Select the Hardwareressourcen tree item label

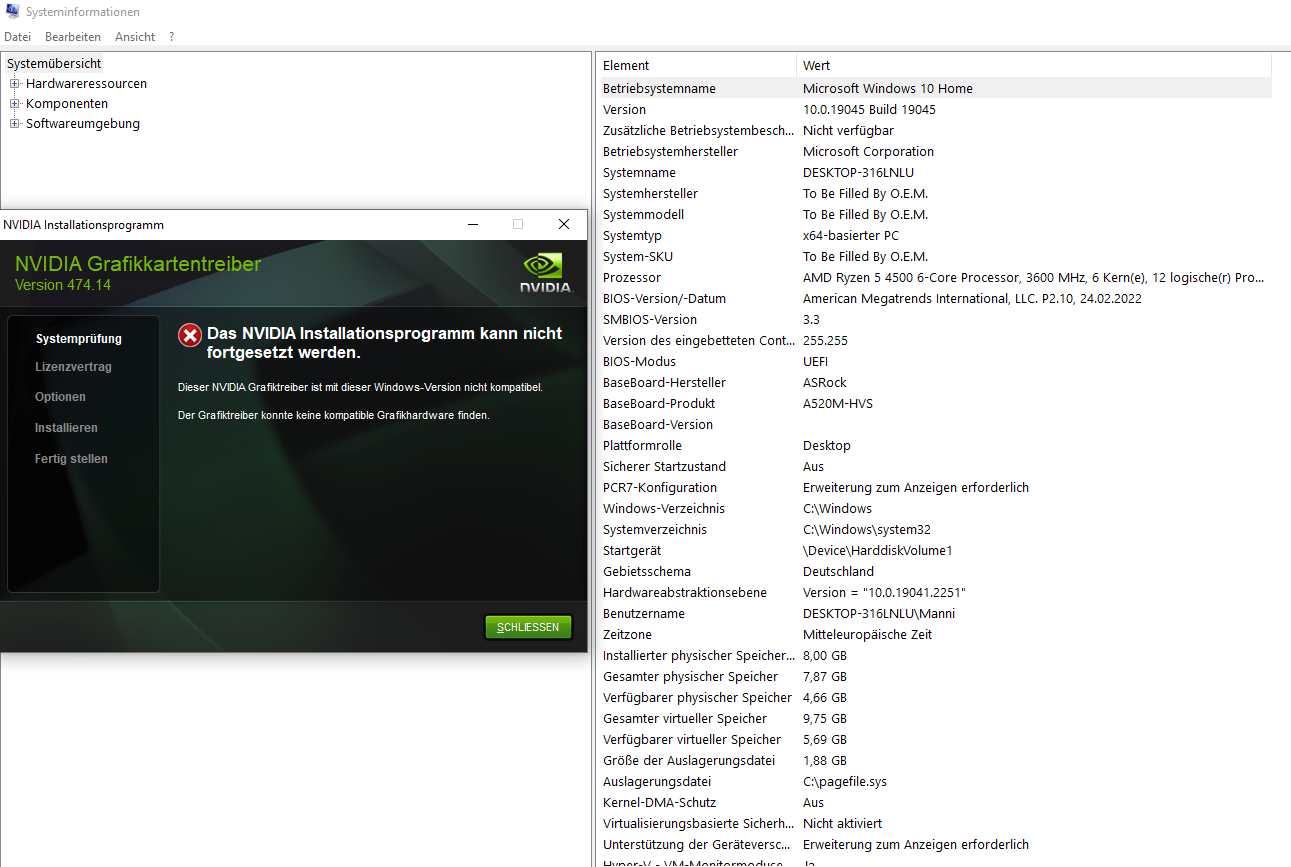coord(86,84)
